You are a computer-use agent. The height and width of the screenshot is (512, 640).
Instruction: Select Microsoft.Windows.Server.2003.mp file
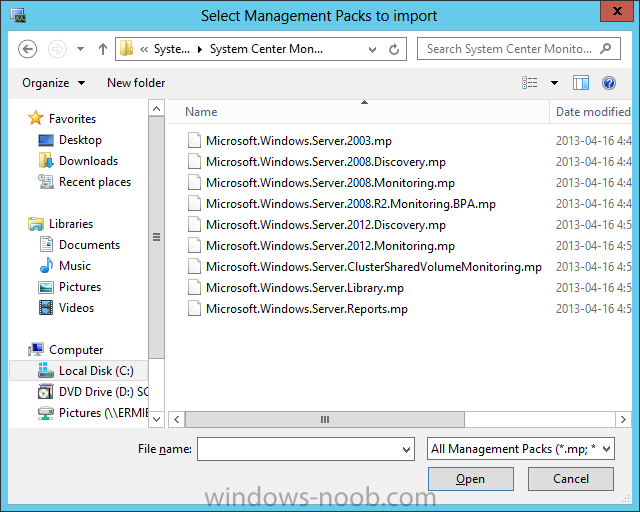click(298, 141)
